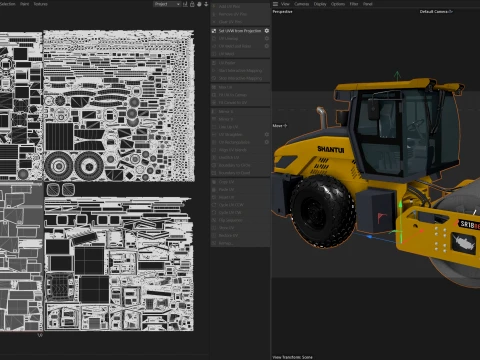Open the Display menu in viewport

320,4
